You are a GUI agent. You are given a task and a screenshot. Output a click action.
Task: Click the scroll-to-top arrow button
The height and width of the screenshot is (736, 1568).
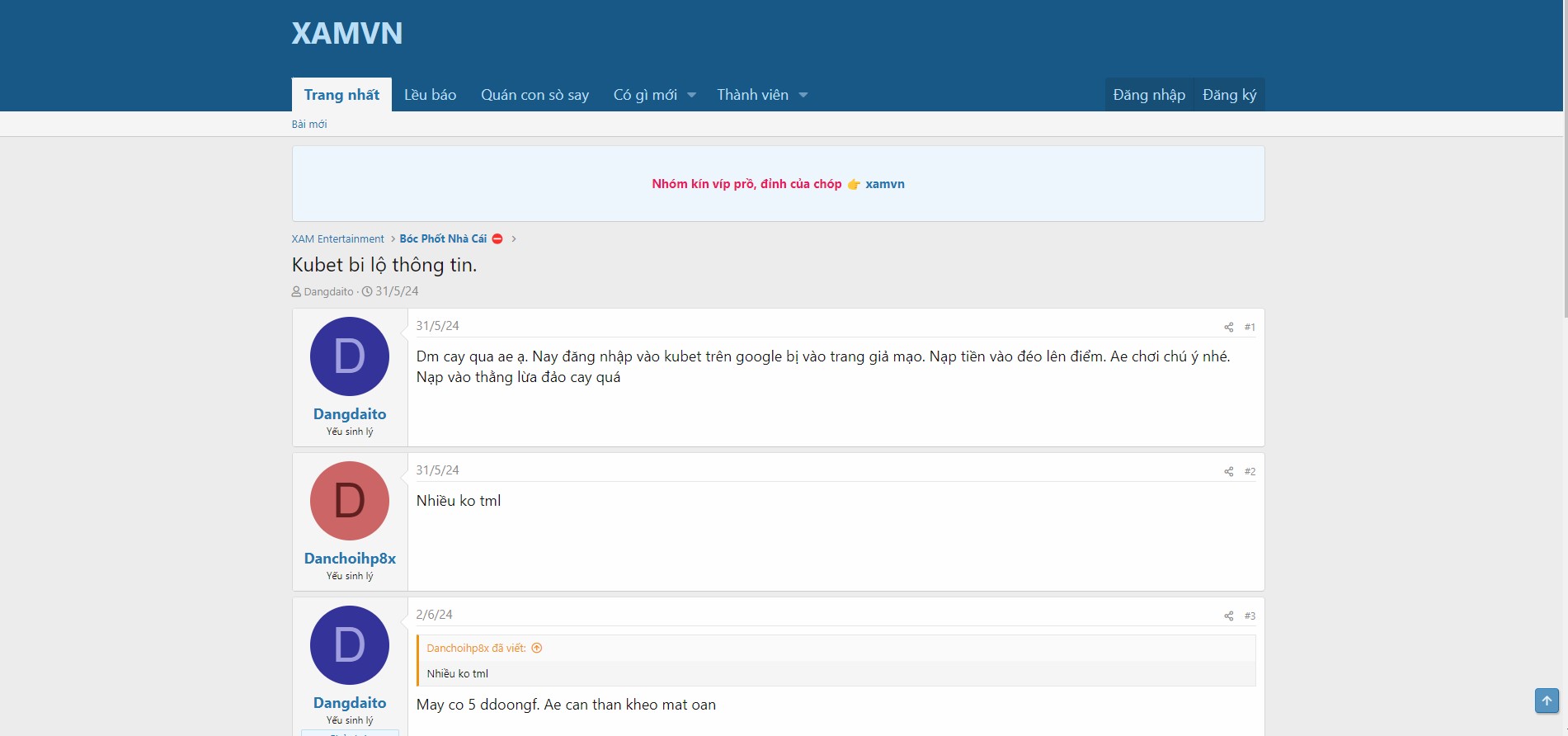[x=1547, y=701]
